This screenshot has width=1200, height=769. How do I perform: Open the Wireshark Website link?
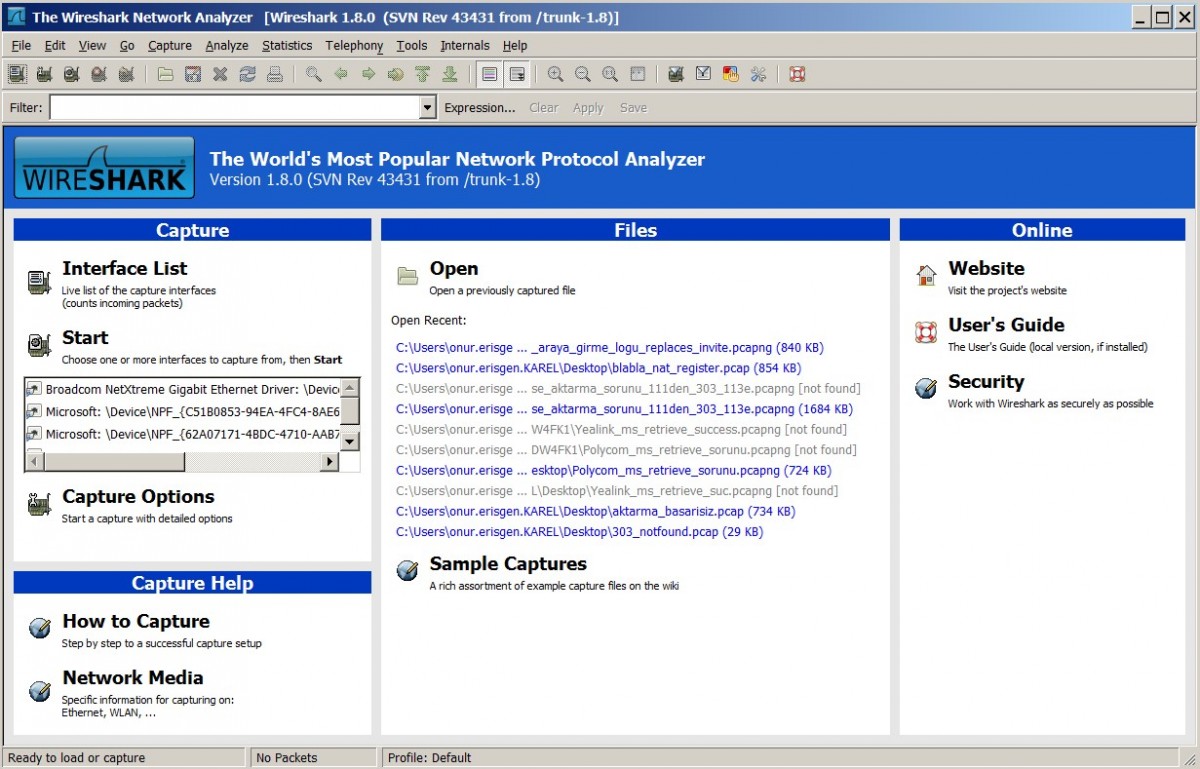pos(986,268)
